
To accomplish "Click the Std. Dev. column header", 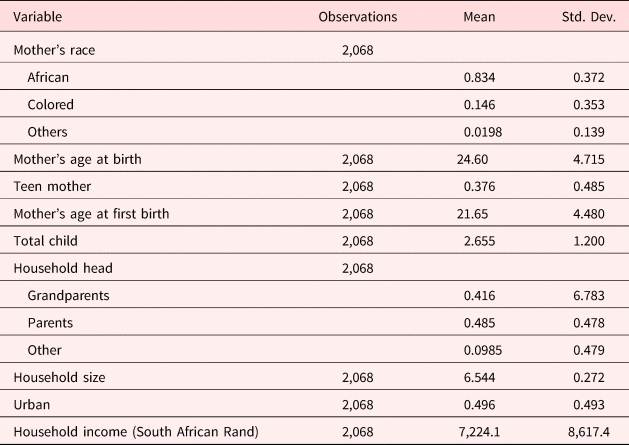I will pos(583,16).
